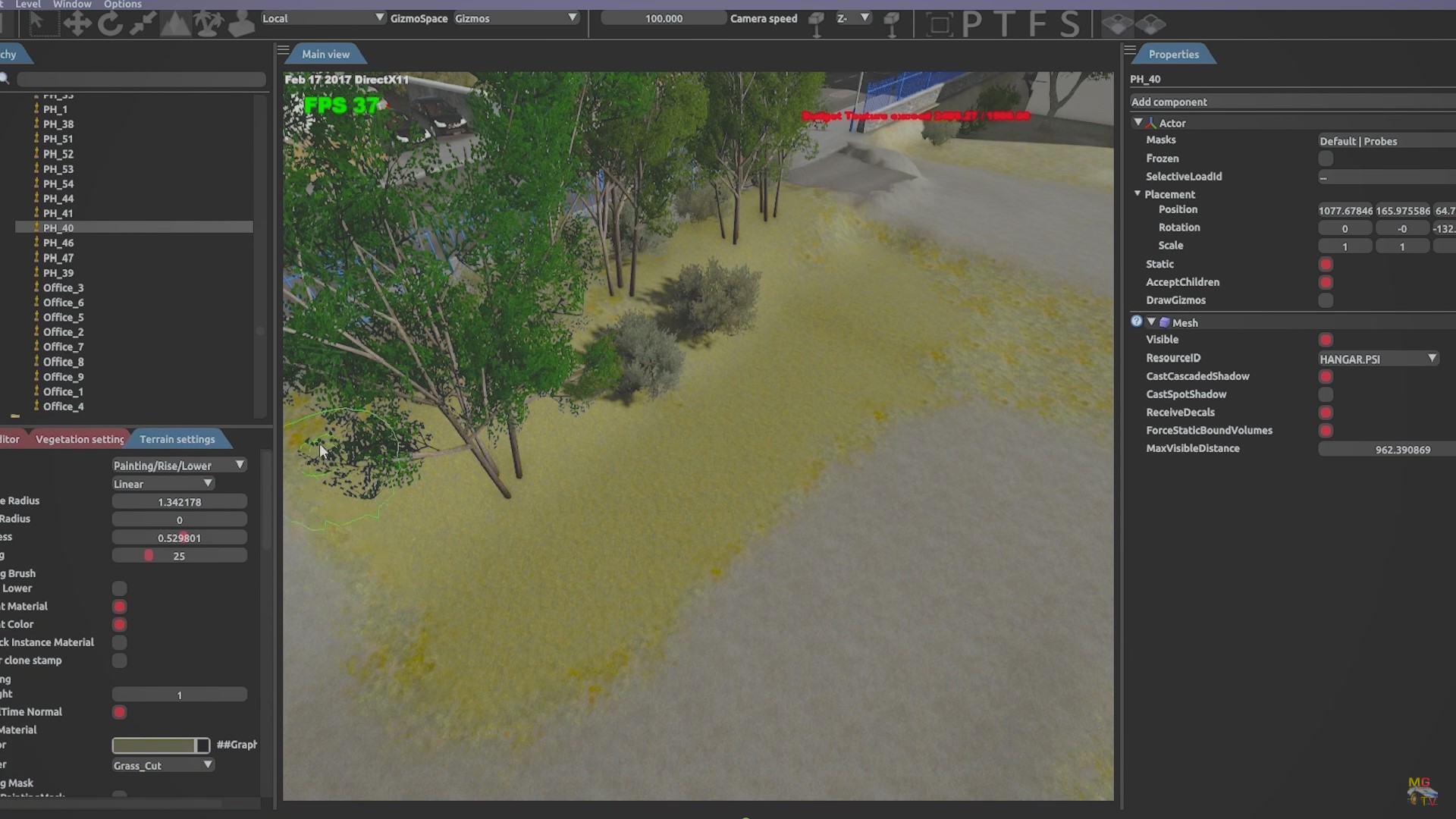Adjust the slider with value 25
Image resolution: width=1456 pixels, height=819 pixels.
(x=180, y=556)
